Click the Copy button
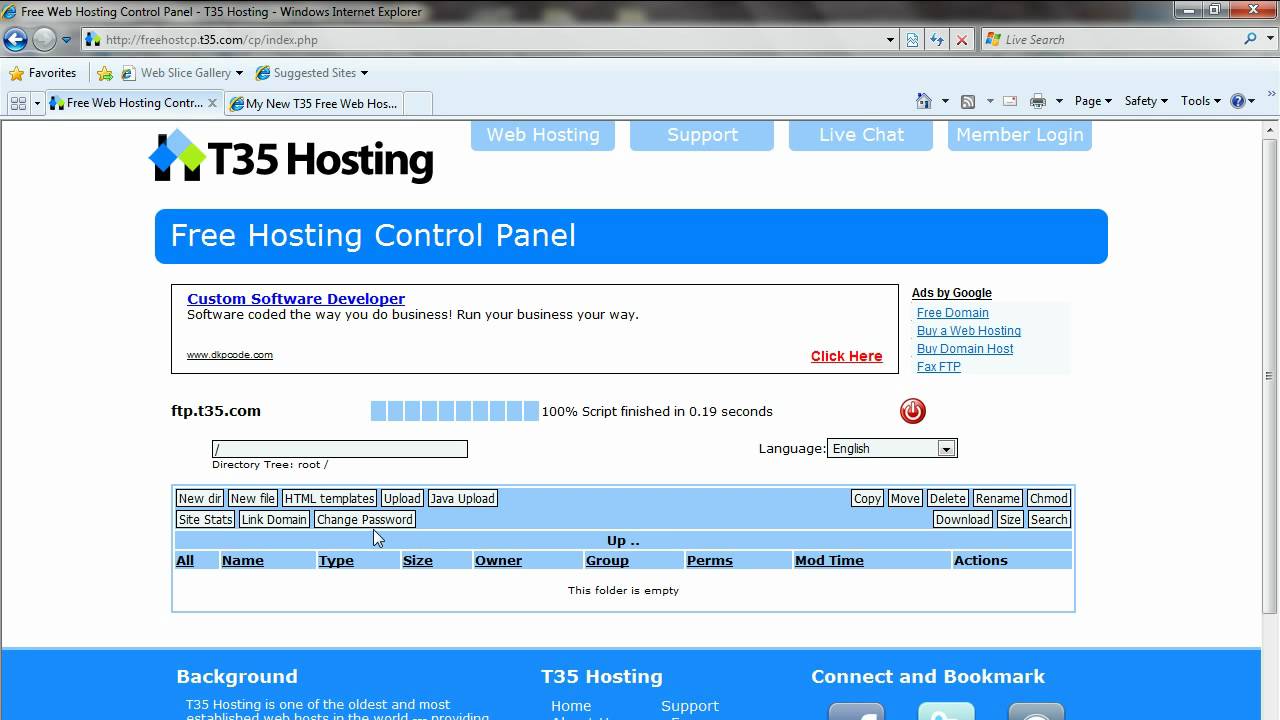 tap(867, 498)
